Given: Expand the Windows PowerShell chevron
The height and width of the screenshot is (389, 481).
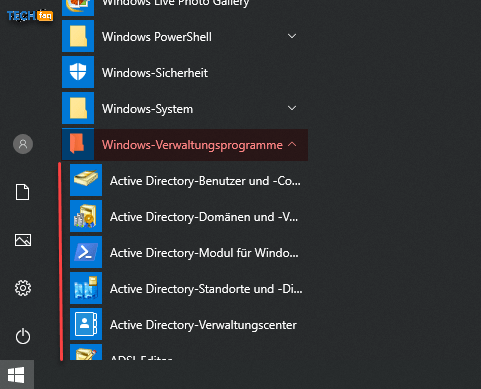Looking at the screenshot, I should [292, 36].
